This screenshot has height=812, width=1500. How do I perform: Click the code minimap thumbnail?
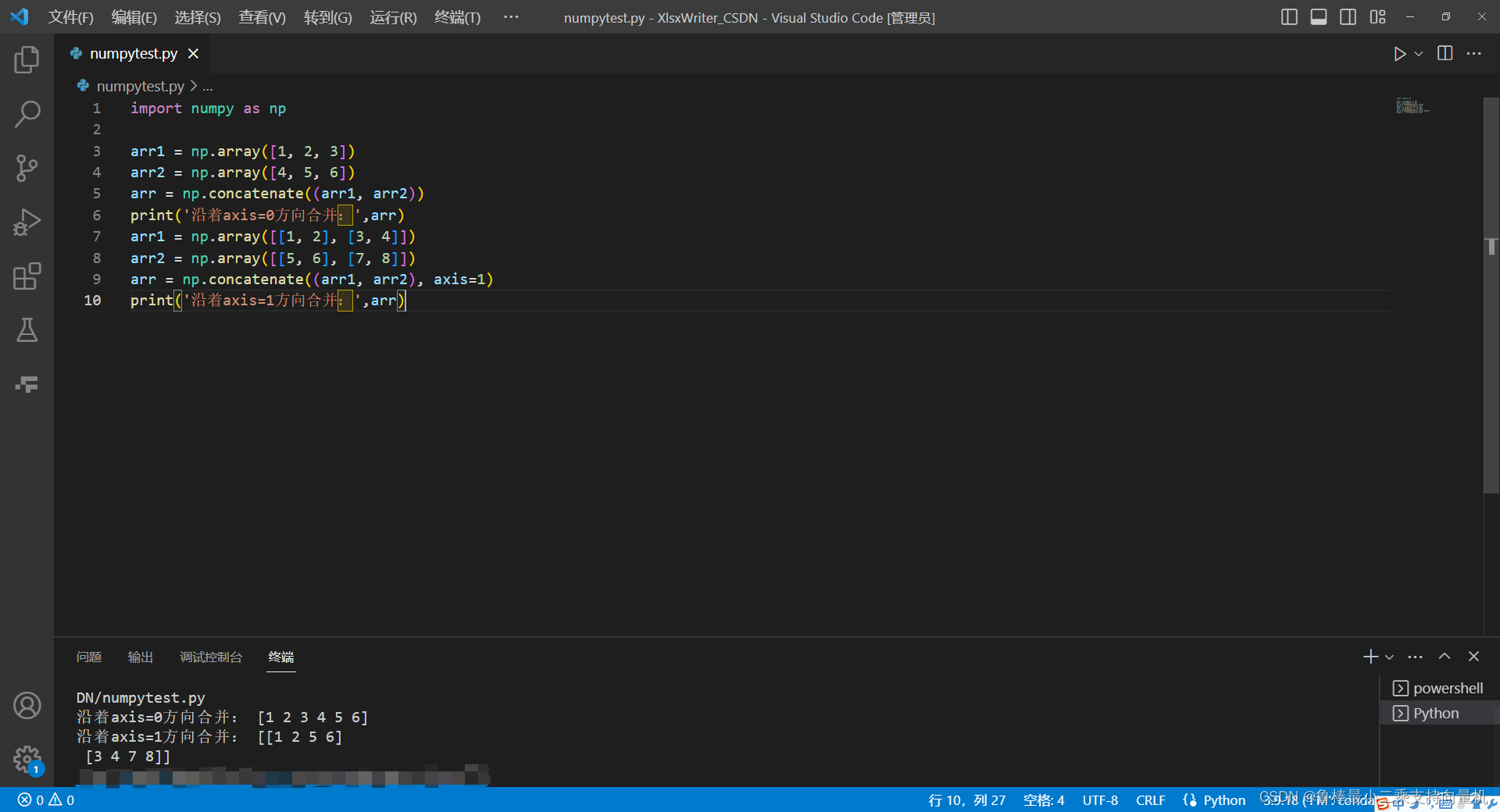click(x=1412, y=106)
